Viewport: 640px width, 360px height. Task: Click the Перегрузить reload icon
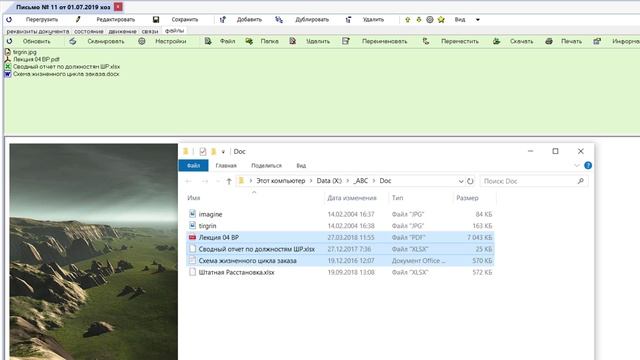tap(9, 20)
